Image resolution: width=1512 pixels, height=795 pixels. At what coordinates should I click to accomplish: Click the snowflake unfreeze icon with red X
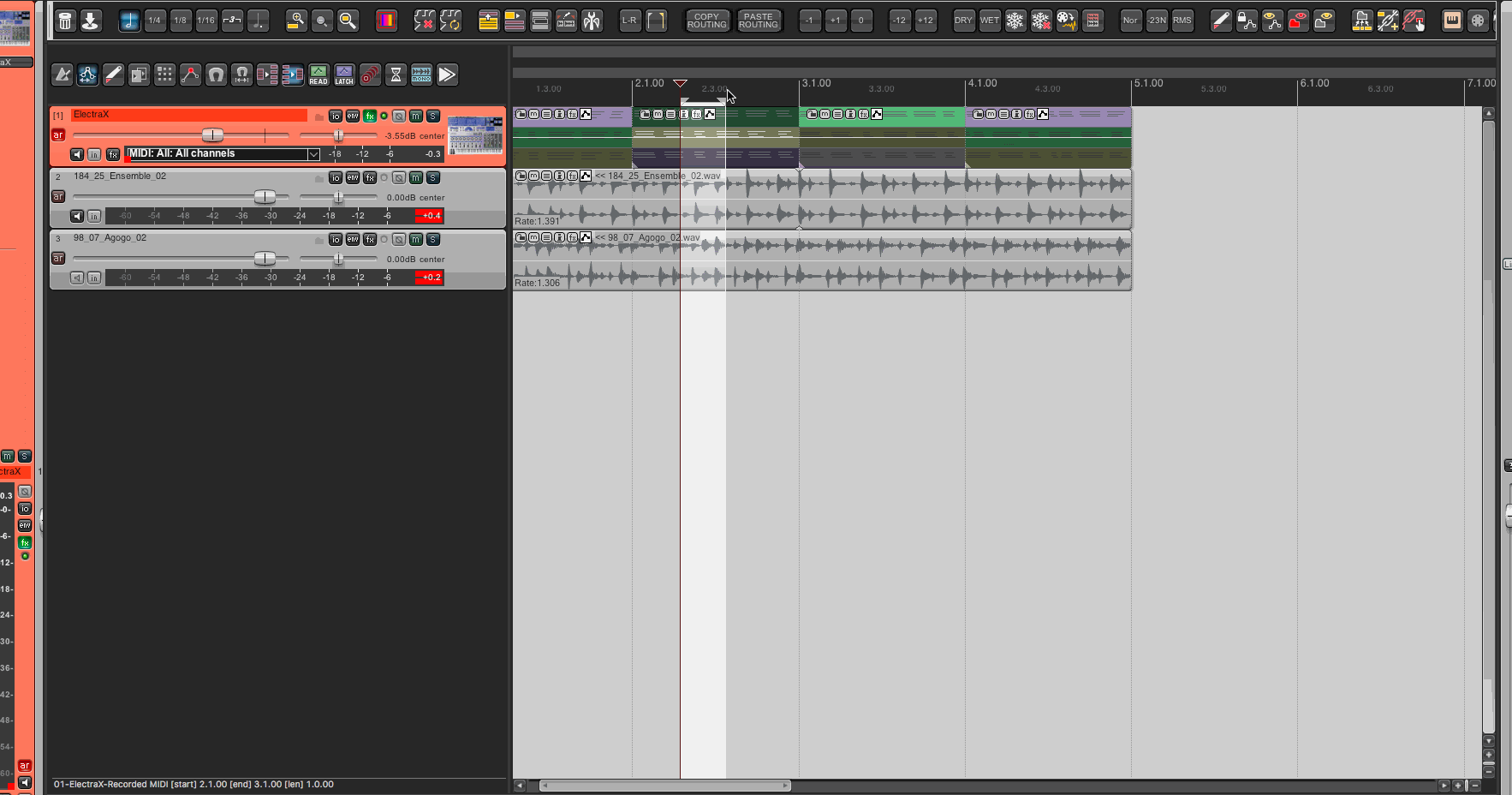coord(1041,21)
